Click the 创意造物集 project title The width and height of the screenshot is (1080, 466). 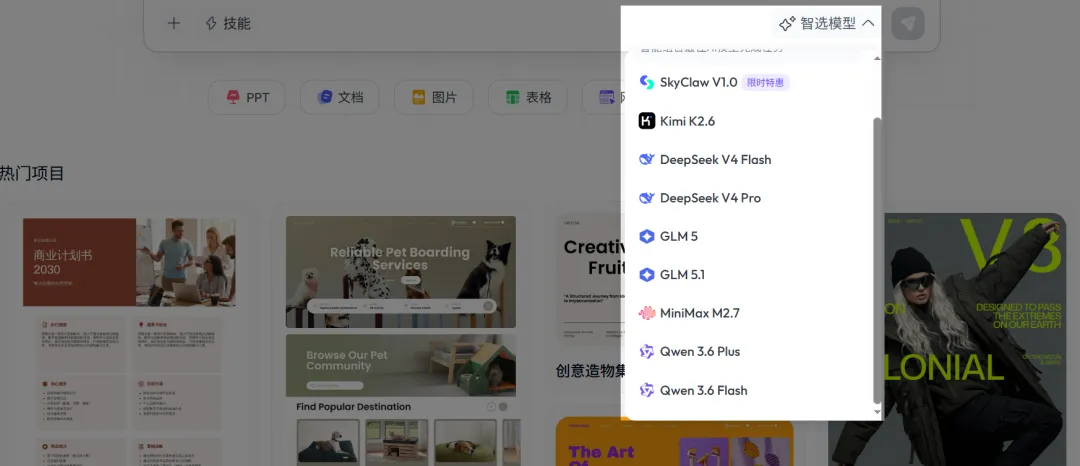point(588,371)
